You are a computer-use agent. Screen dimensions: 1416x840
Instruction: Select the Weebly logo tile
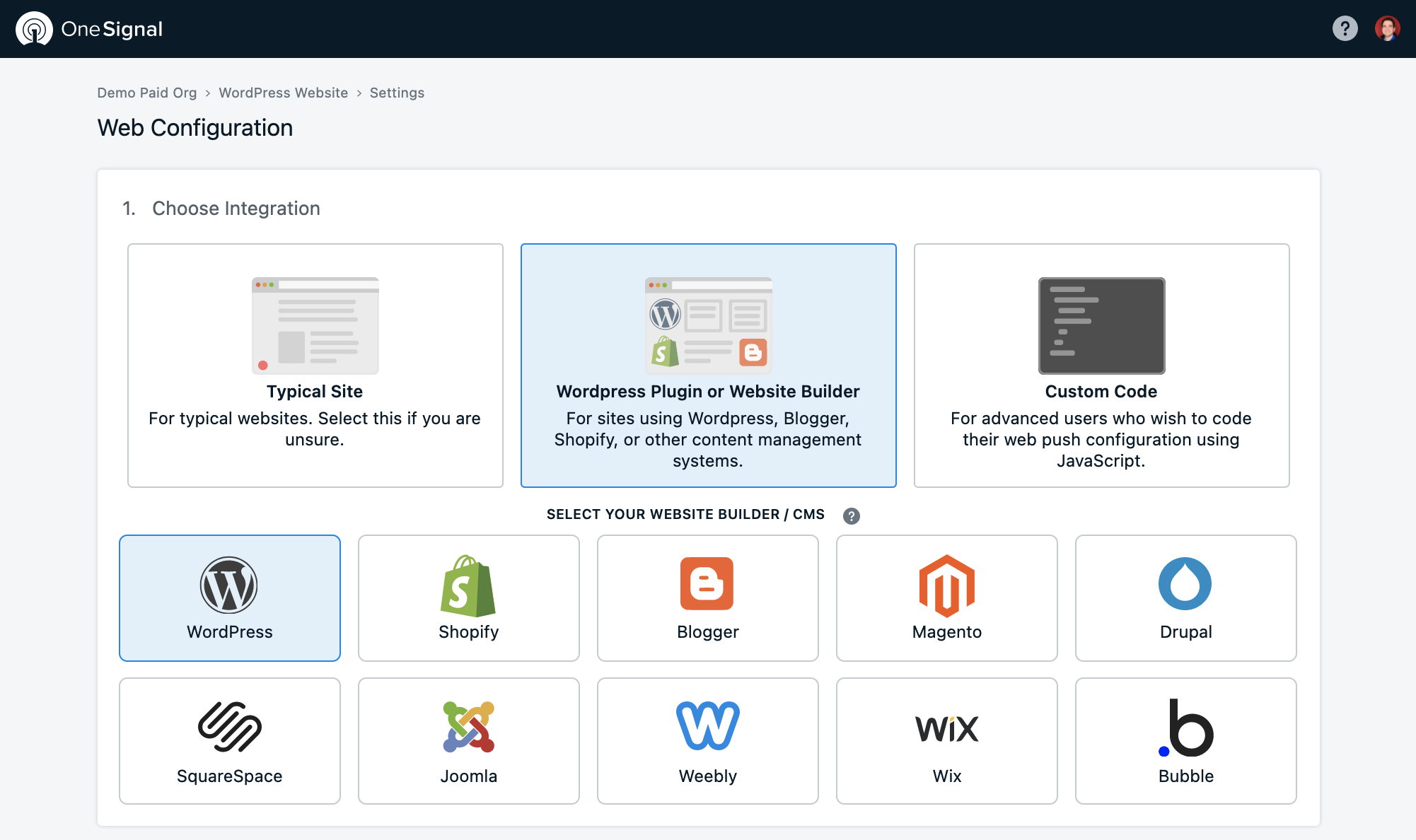[707, 741]
